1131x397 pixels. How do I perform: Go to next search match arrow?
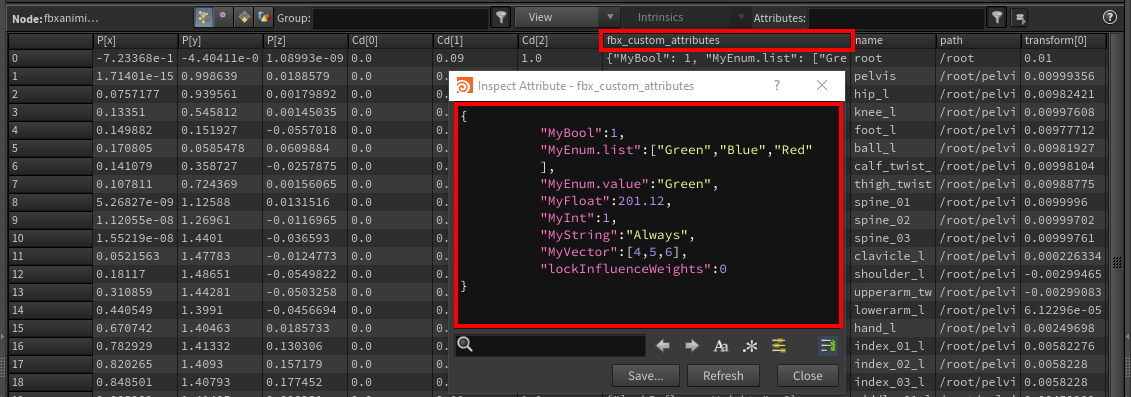[692, 346]
